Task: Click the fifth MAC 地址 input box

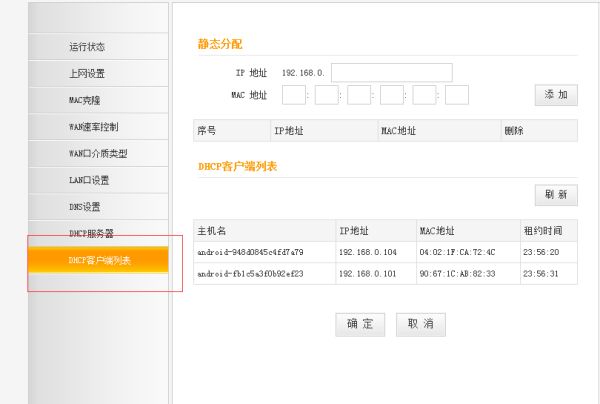Action: 424,95
